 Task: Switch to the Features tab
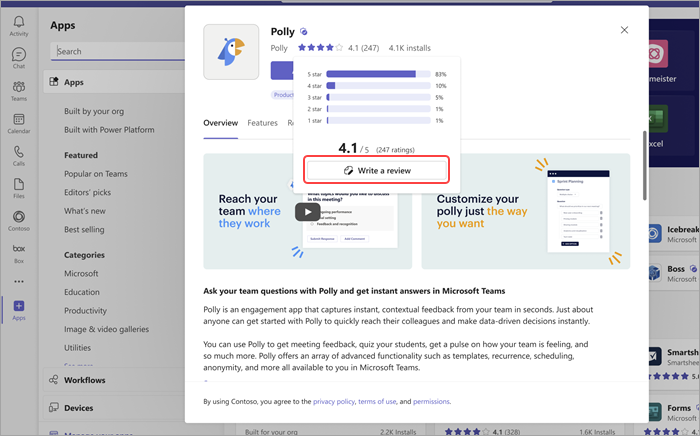pos(262,123)
